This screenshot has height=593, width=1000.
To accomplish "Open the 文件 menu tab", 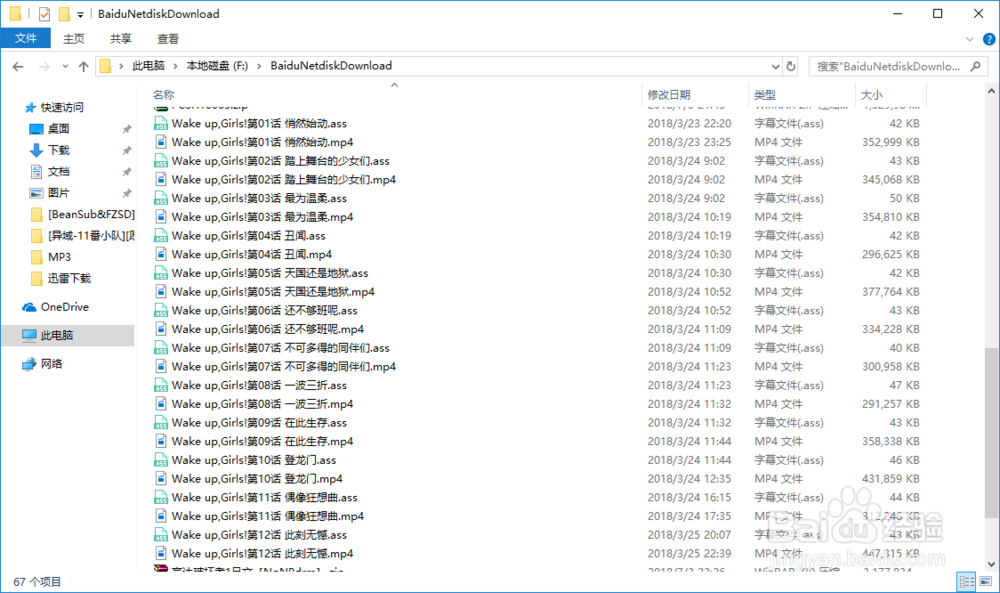I will (x=26, y=39).
